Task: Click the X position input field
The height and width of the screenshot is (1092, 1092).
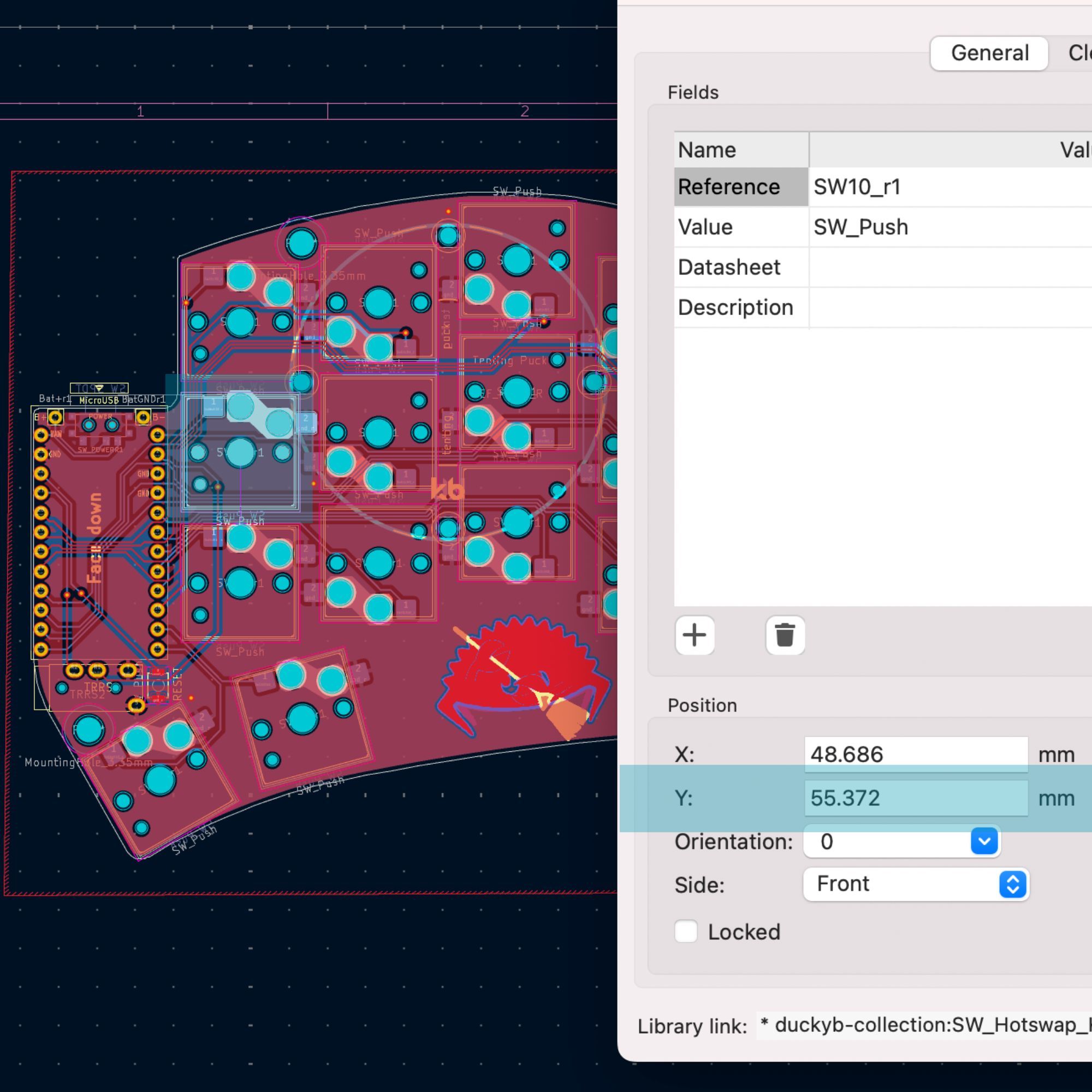Action: click(916, 755)
